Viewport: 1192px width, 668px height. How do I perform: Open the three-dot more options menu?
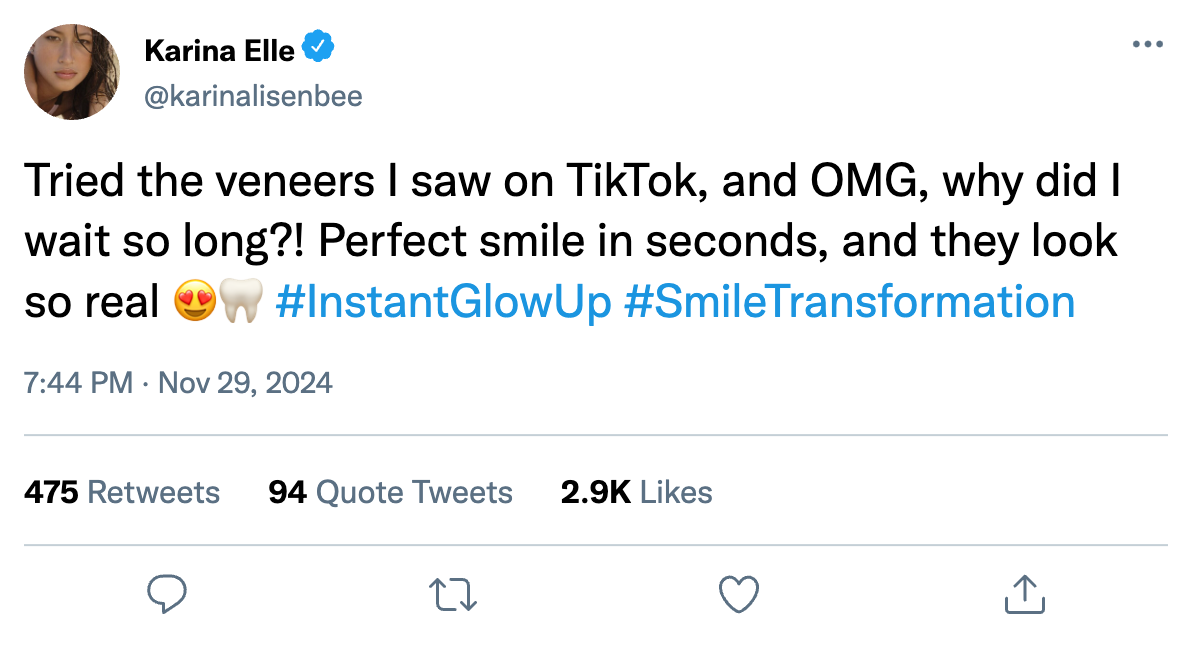point(1147,45)
